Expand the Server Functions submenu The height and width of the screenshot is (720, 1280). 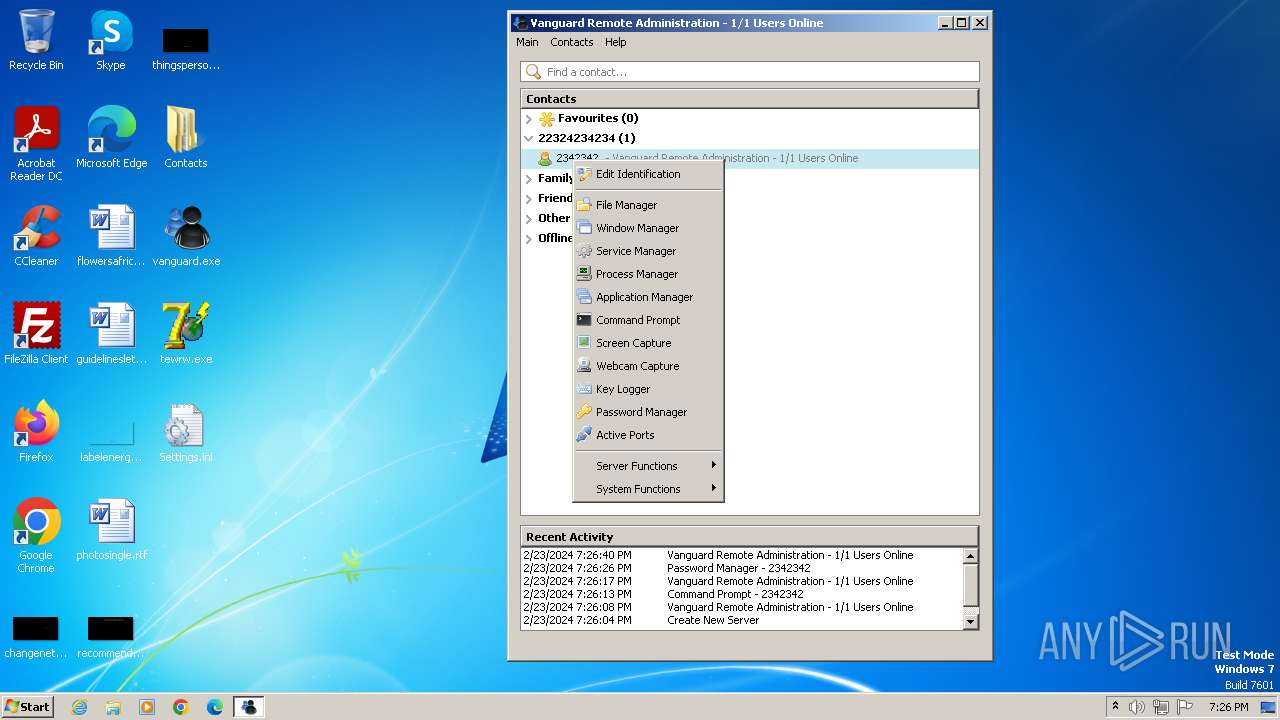click(648, 466)
